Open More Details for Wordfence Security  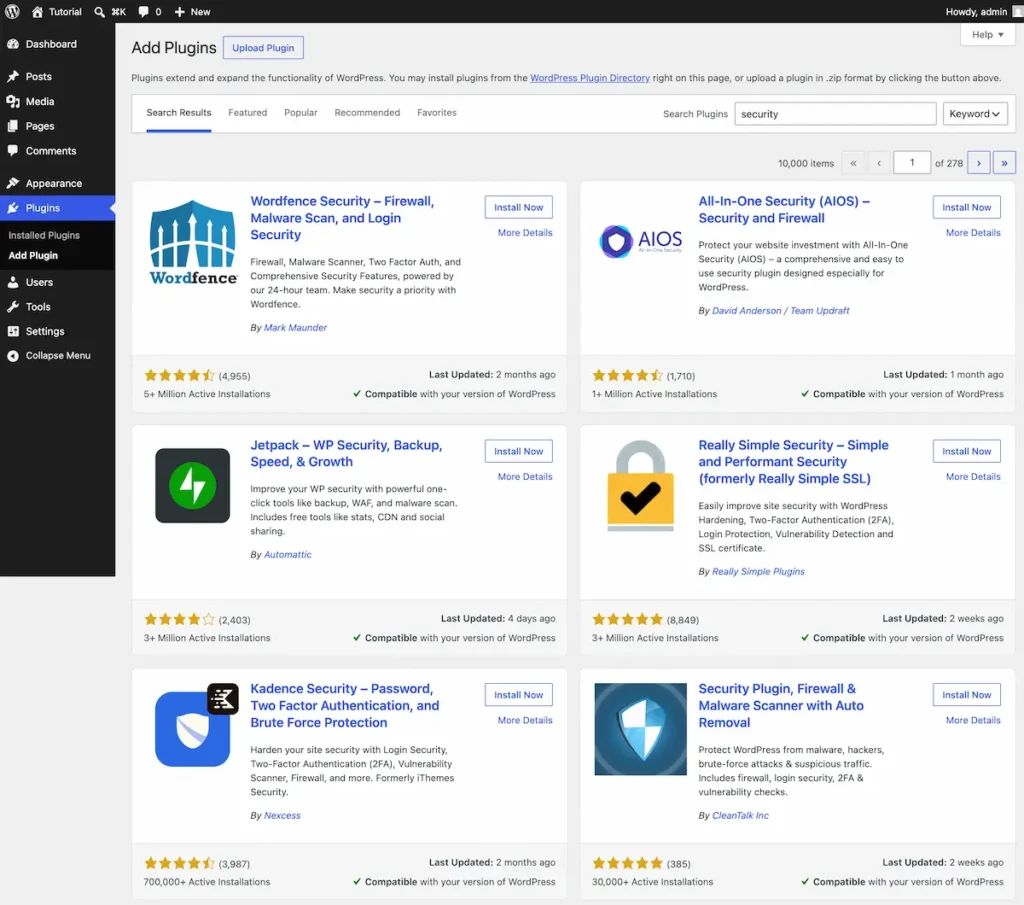point(525,232)
